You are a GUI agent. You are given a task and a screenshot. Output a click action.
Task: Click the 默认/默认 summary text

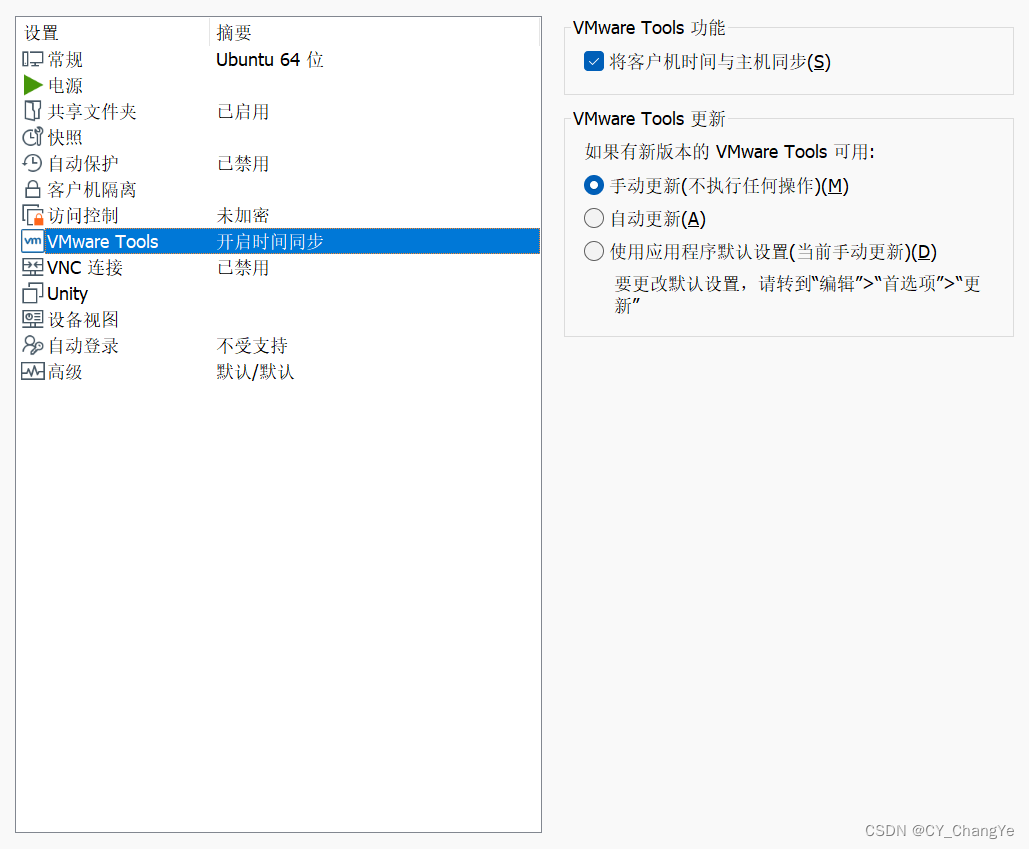point(255,371)
